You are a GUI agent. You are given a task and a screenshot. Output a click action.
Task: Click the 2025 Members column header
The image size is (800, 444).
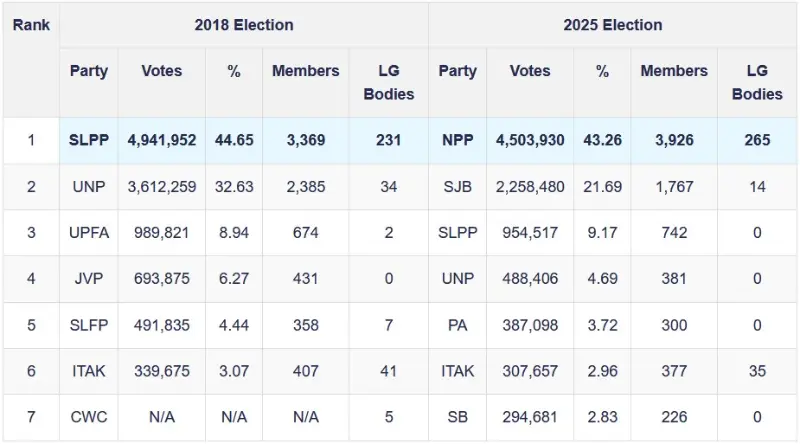(x=674, y=71)
